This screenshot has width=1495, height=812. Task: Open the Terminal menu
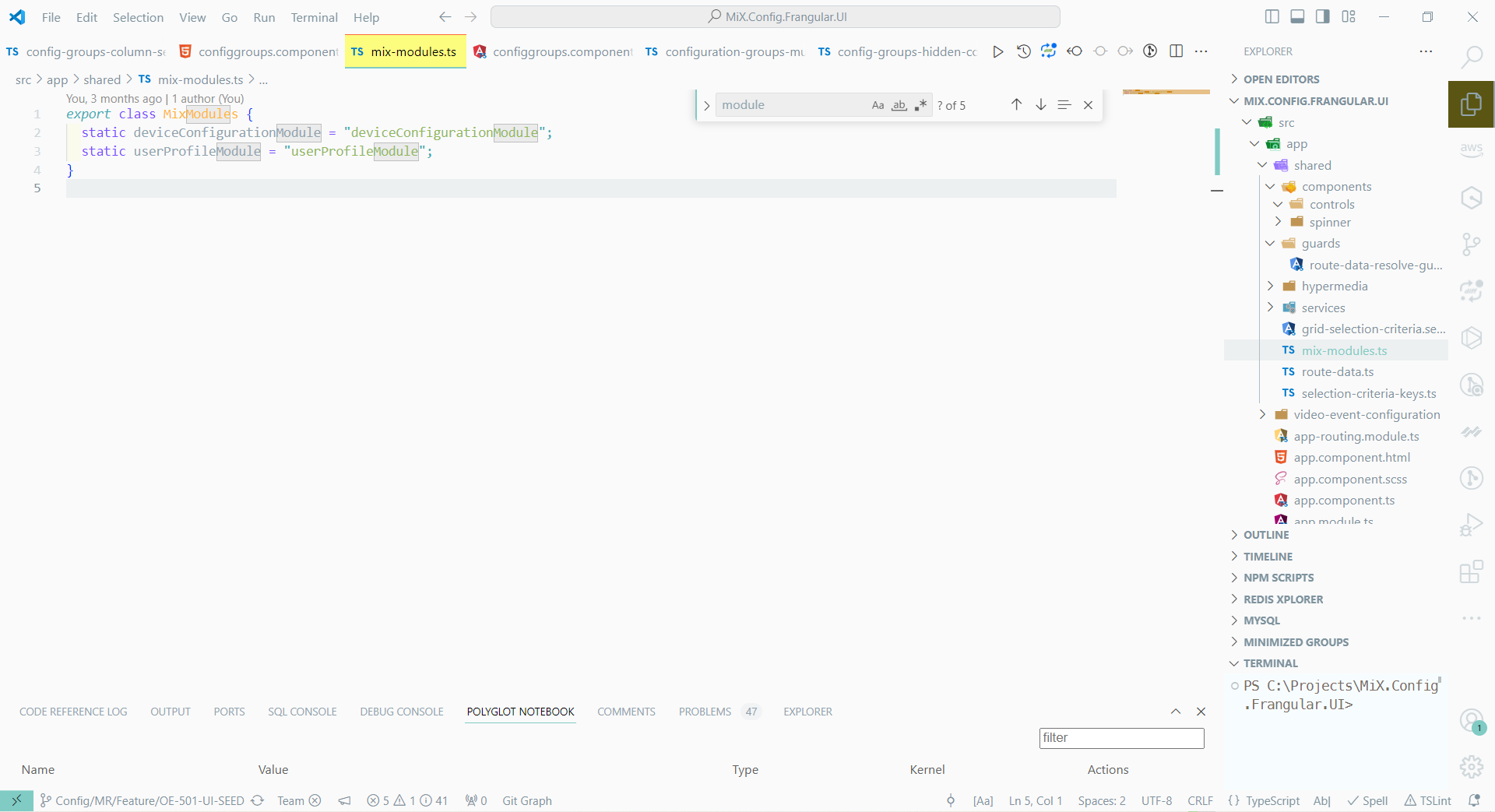(314, 17)
